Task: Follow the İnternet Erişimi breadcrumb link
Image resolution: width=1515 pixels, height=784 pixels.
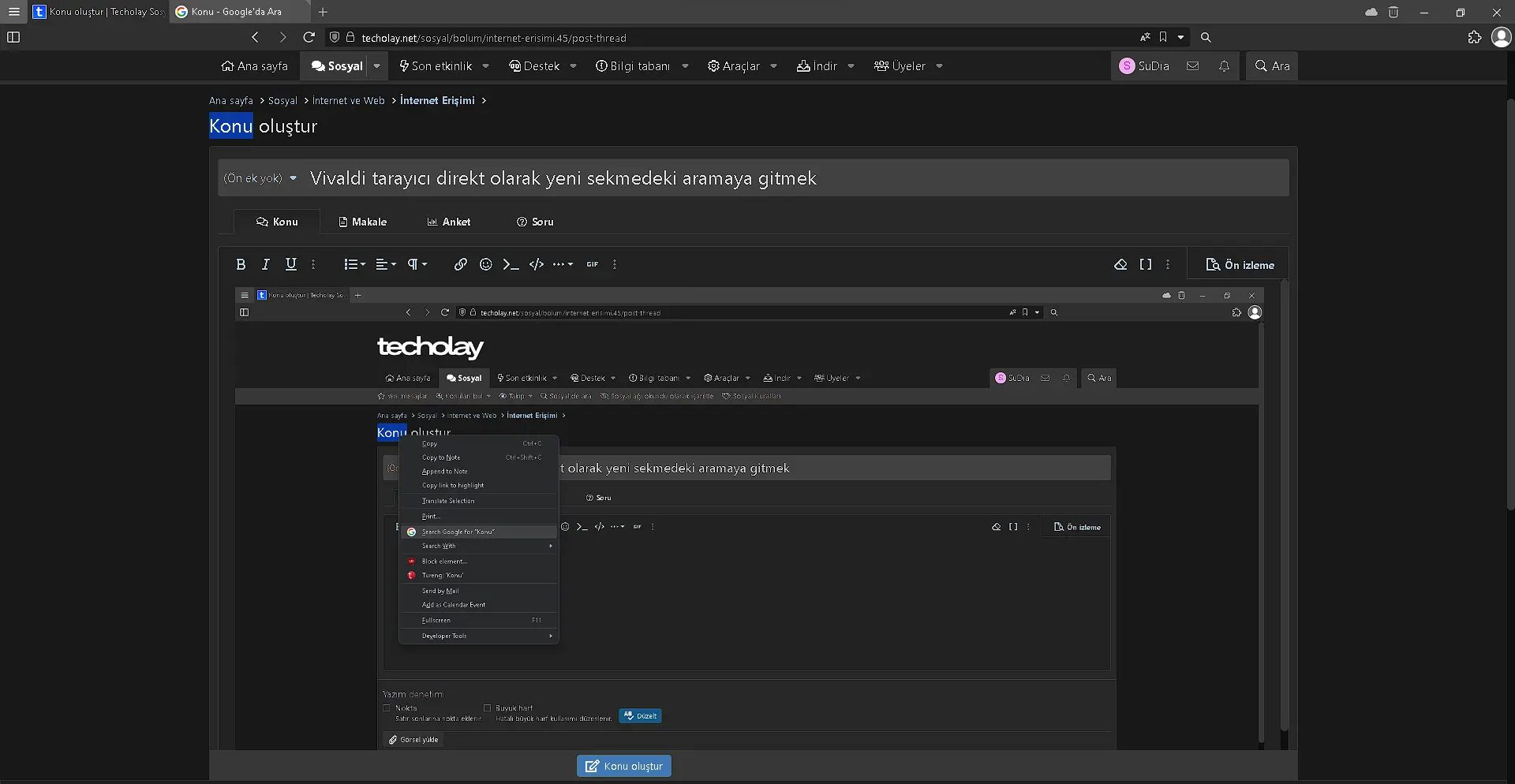Action: pos(437,100)
